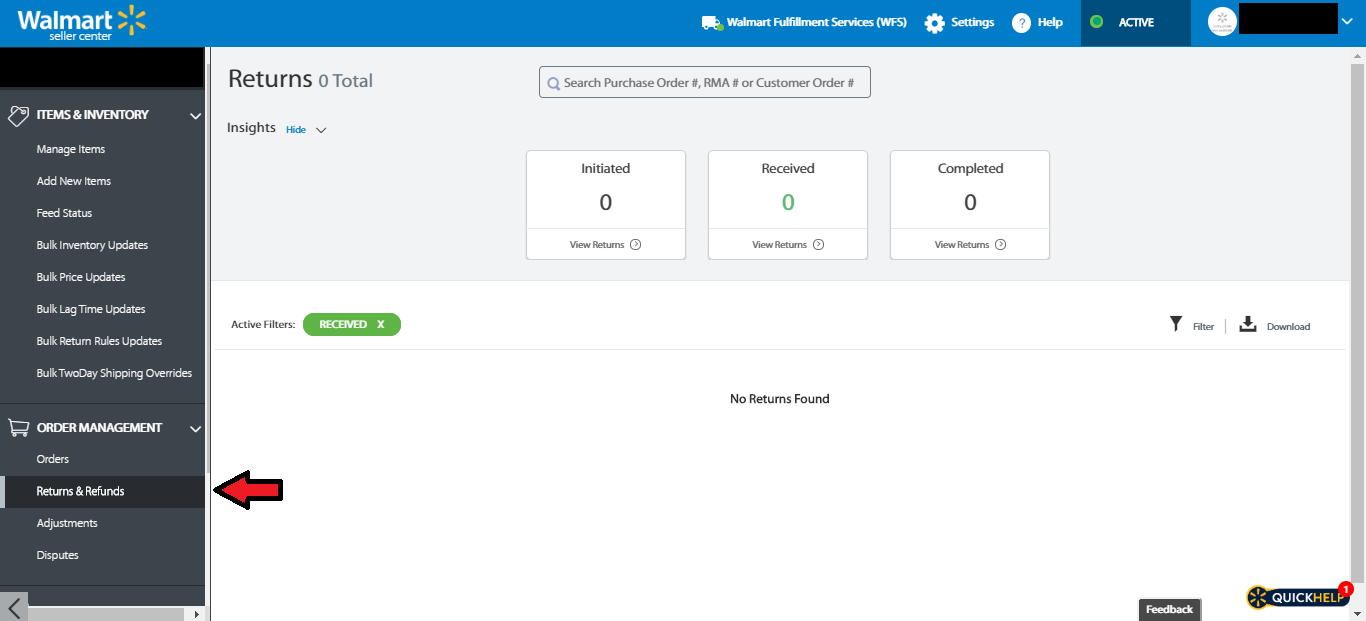
Task: Click the Filter funnel icon
Action: [x=1176, y=323]
